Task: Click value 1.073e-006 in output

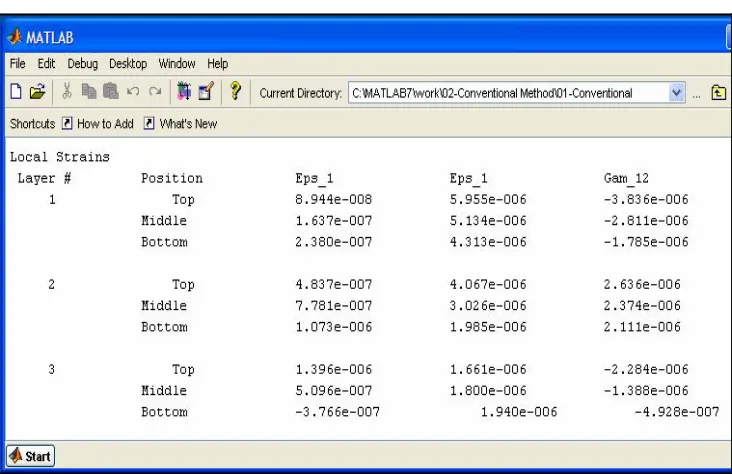Action: pos(334,327)
